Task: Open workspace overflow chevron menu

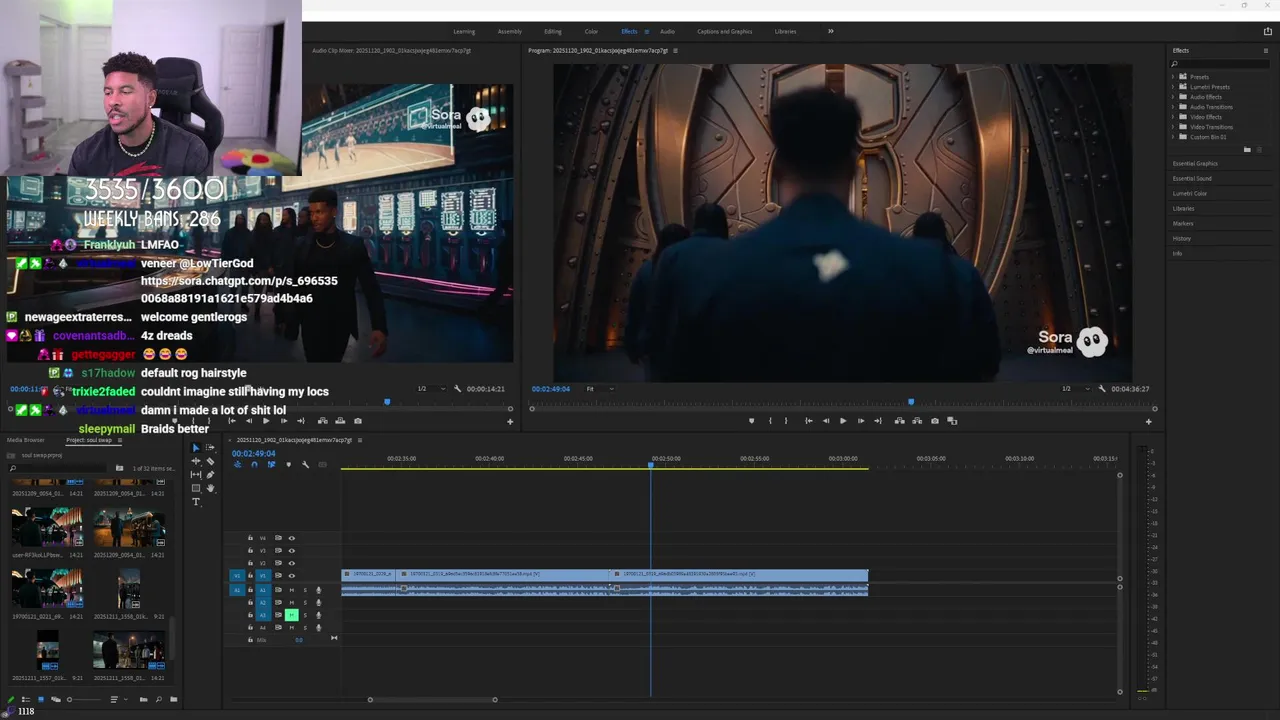Action: tap(830, 31)
